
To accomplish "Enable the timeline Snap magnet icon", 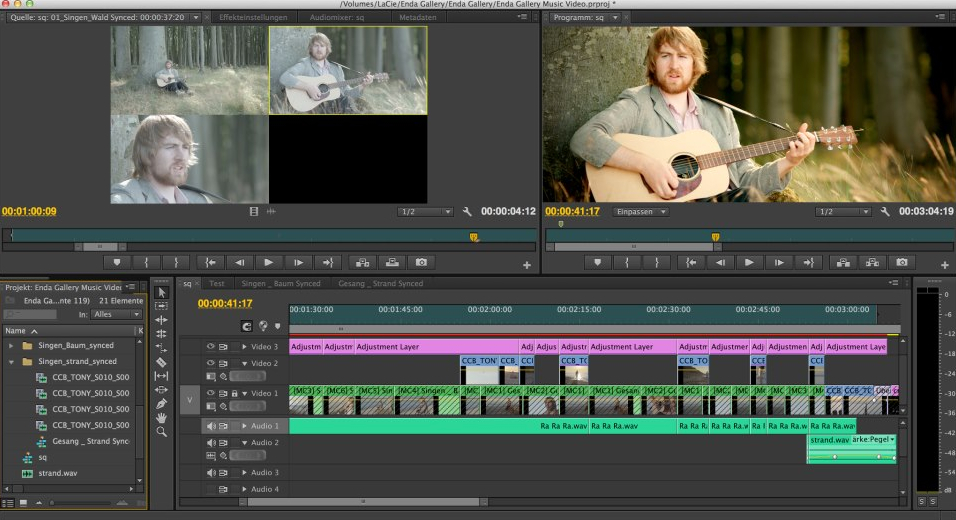I will (x=247, y=326).
